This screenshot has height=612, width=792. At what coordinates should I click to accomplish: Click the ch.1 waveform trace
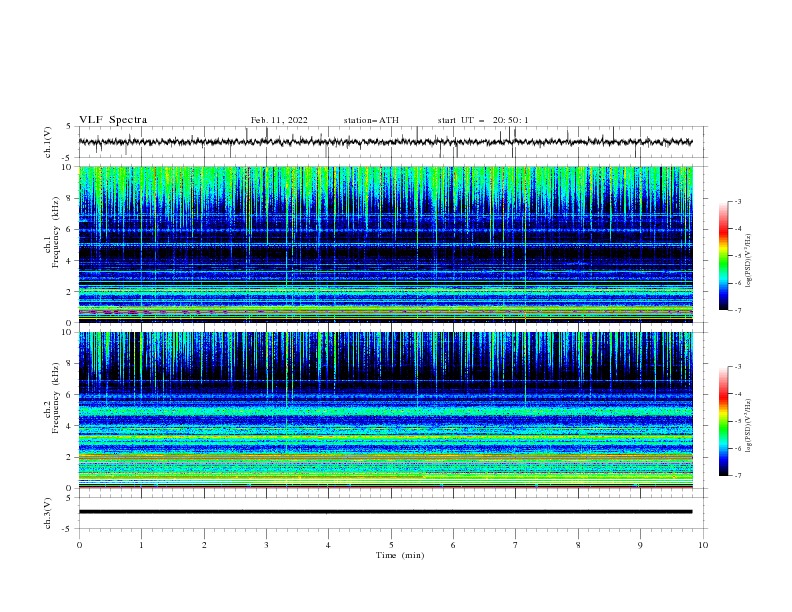coord(385,142)
